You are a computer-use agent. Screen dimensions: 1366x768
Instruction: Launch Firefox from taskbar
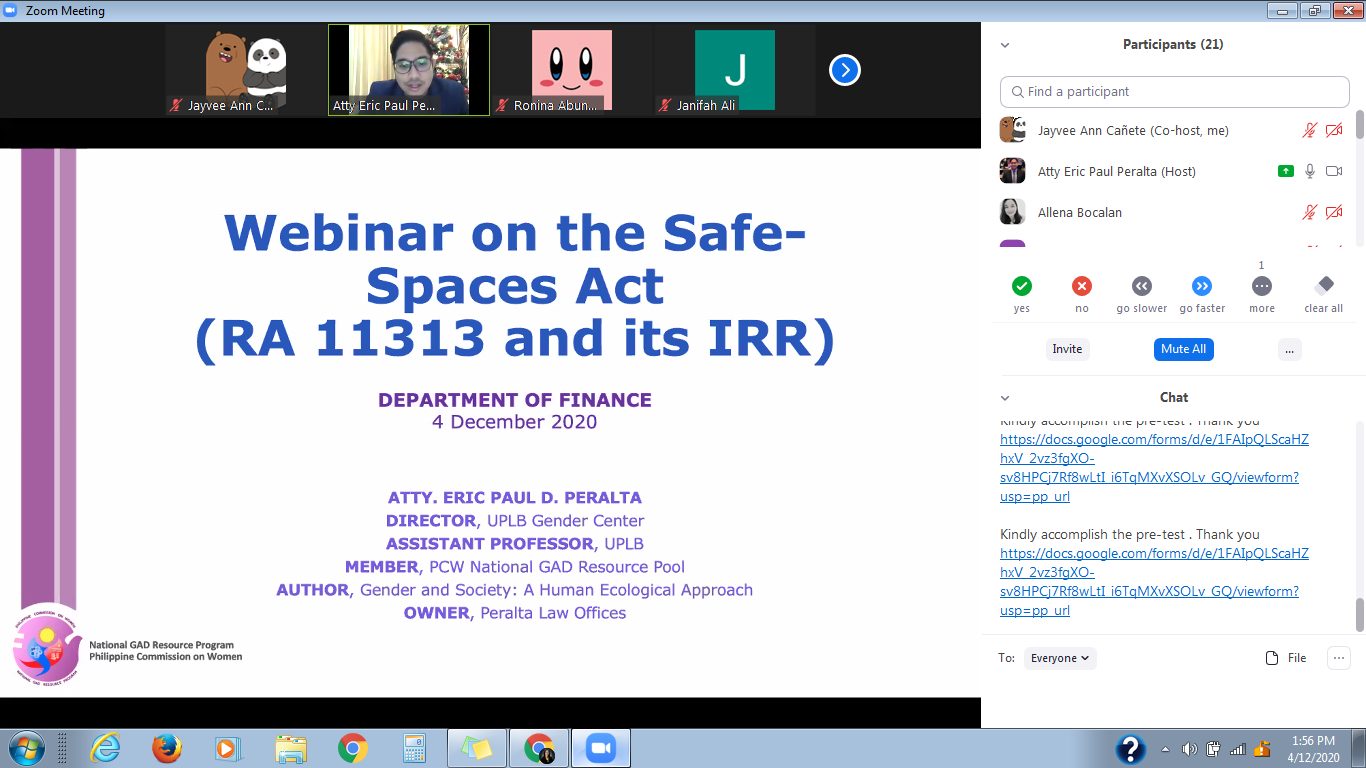click(x=167, y=749)
